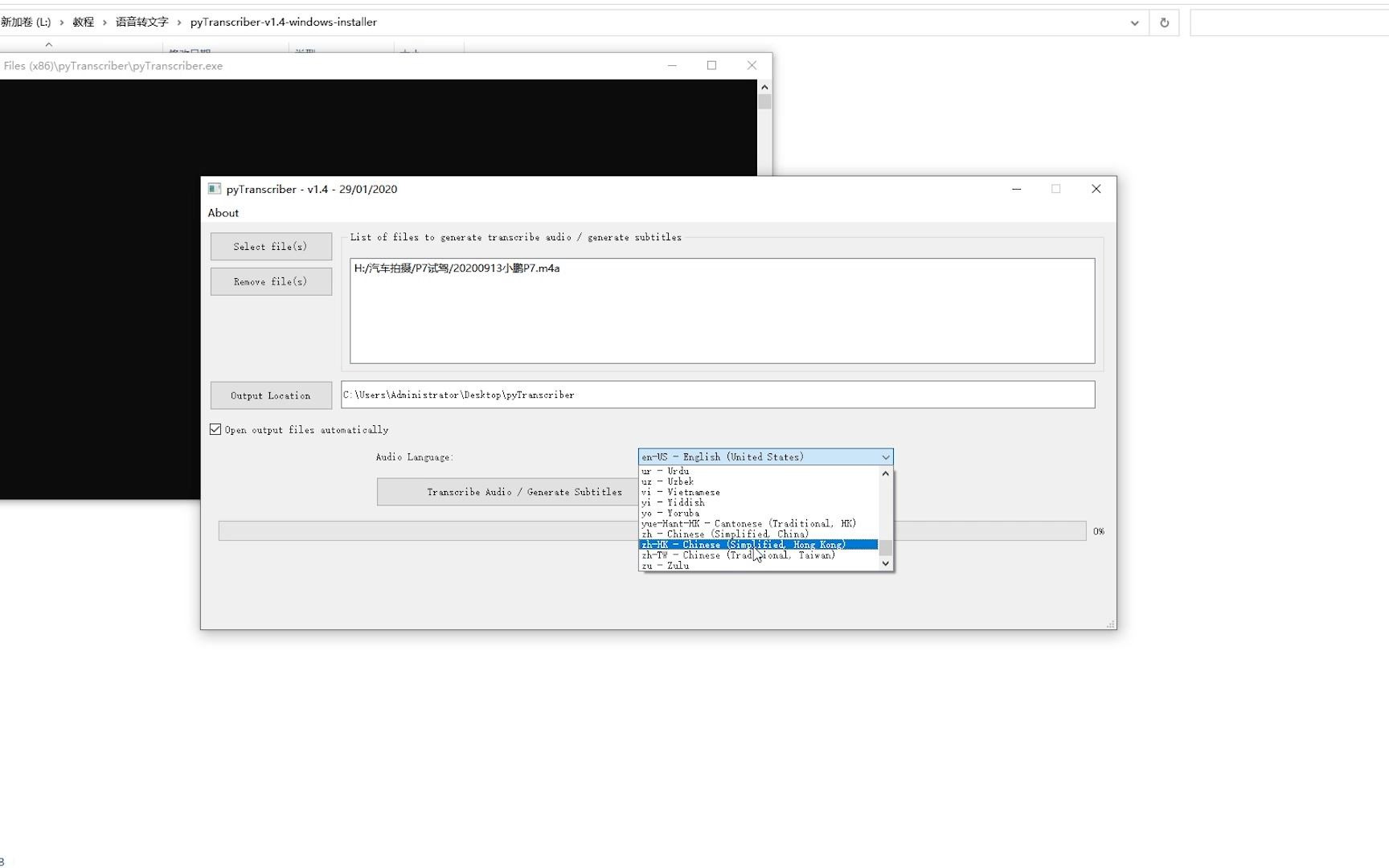The width and height of the screenshot is (1389, 868).
Task: Click the output location path field
Action: [718, 395]
